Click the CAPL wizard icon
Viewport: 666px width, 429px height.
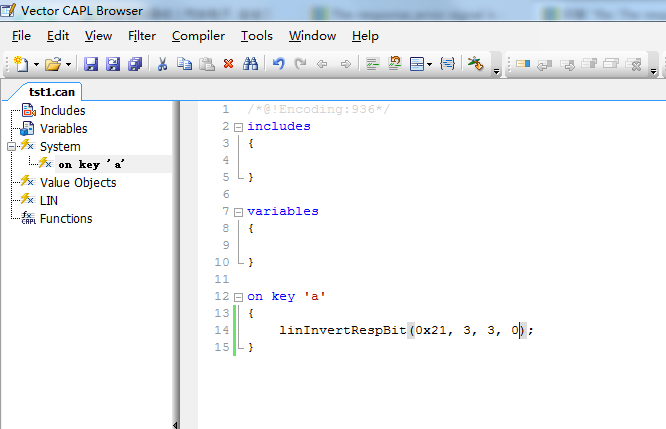click(x=475, y=64)
